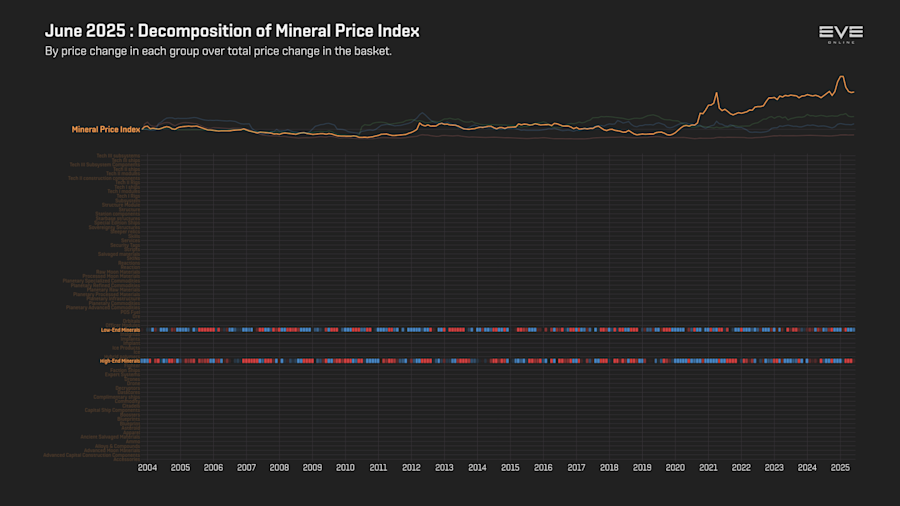Image resolution: width=900 pixels, height=506 pixels.
Task: Click the faded Tech II construction components label
Action: coord(104,178)
